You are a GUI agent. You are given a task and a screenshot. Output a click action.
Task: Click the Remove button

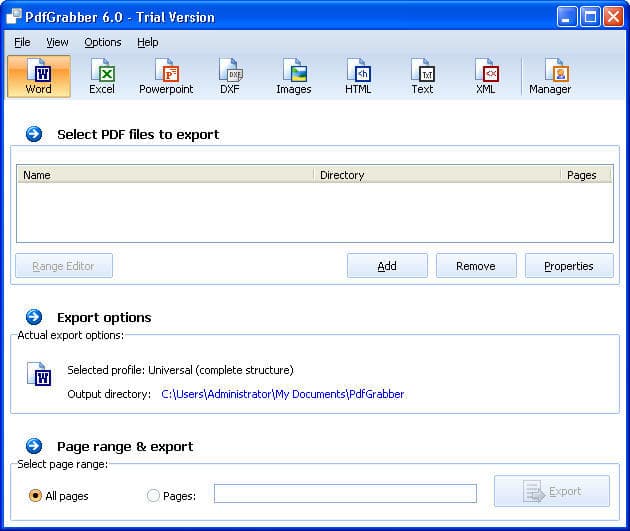(476, 266)
